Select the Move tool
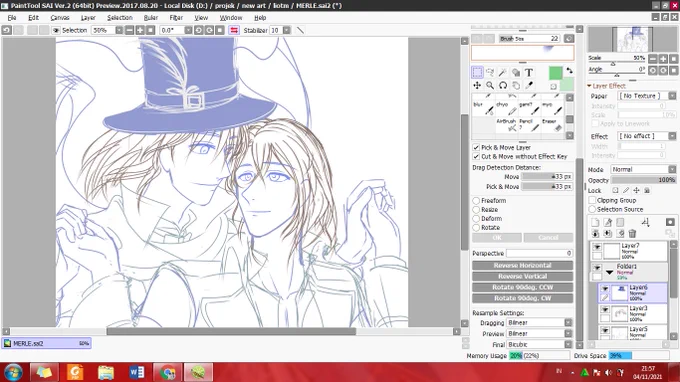 477,85
